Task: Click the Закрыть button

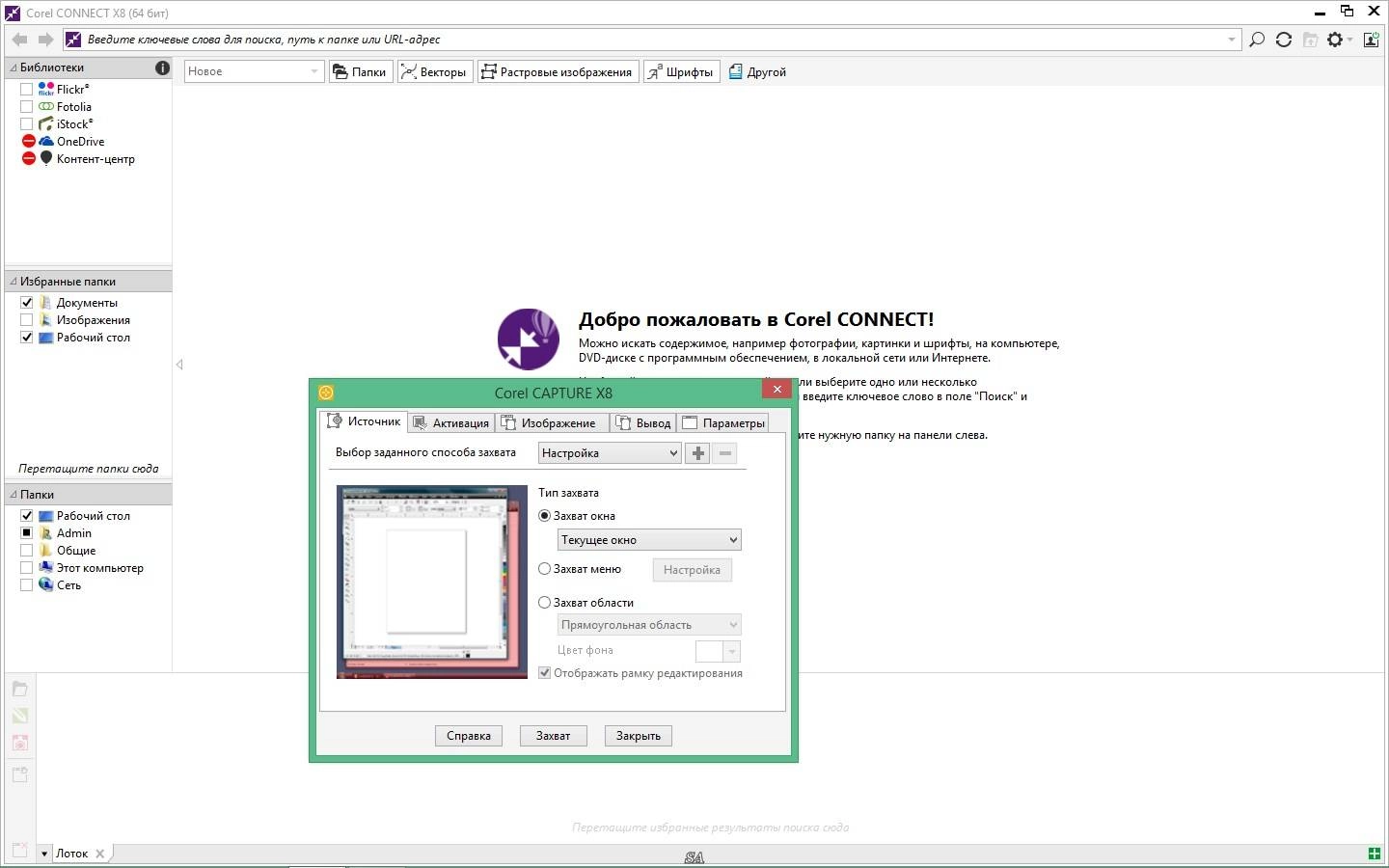Action: 639,735
